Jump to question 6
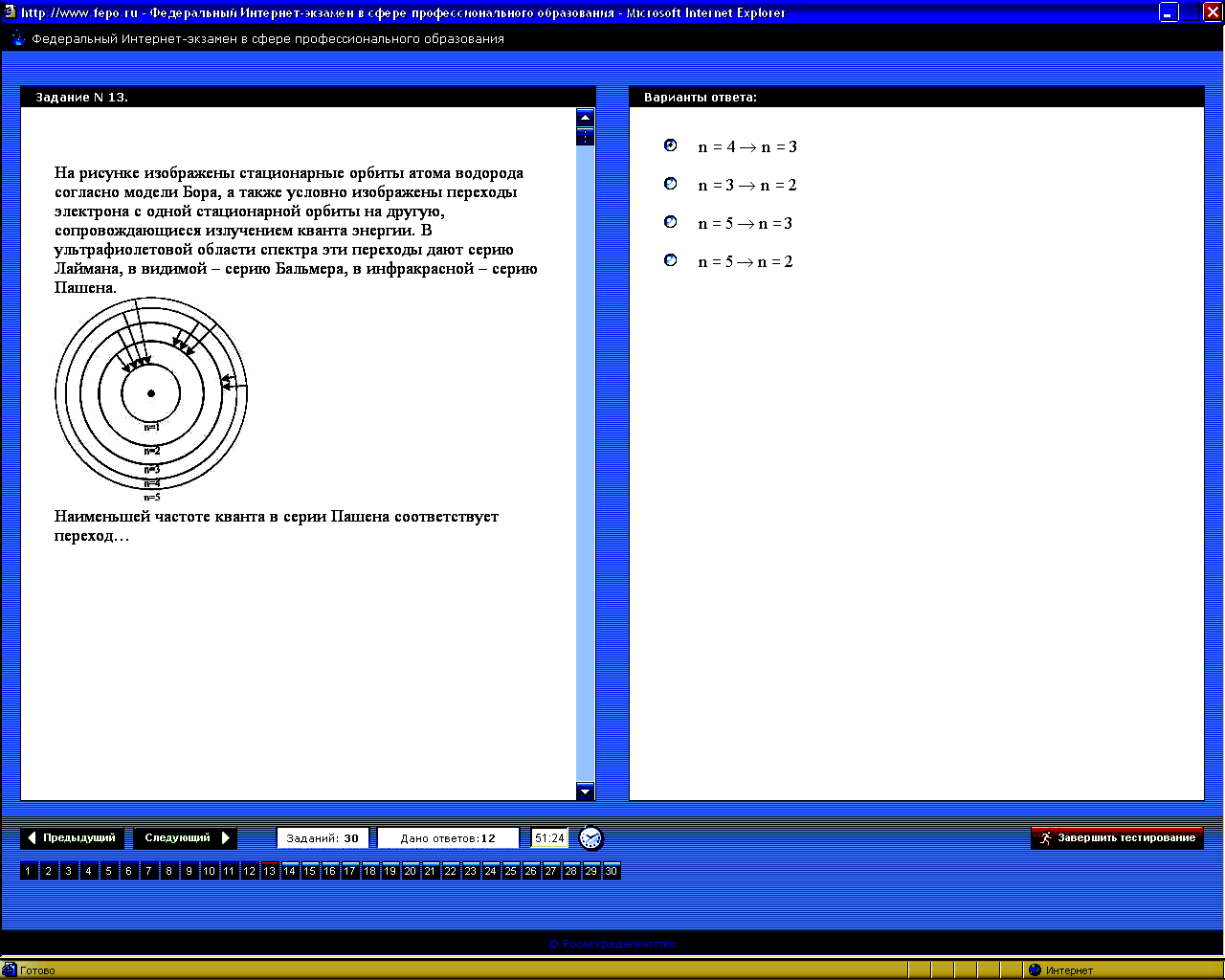The height and width of the screenshot is (980, 1225). 128,871
